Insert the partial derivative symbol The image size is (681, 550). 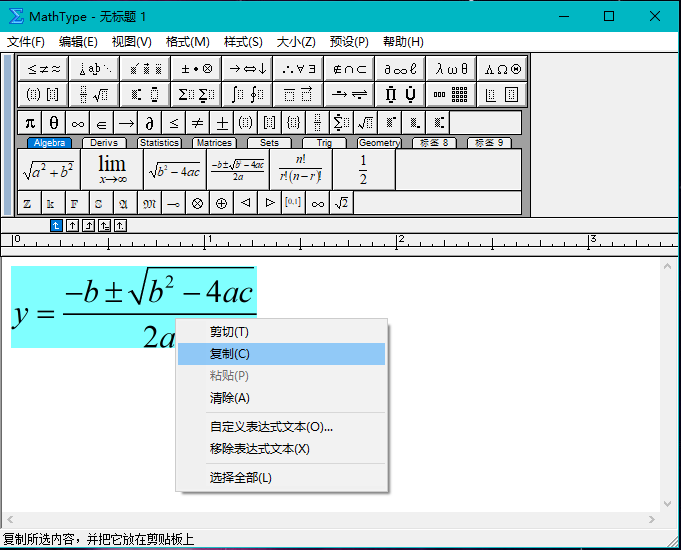point(149,123)
